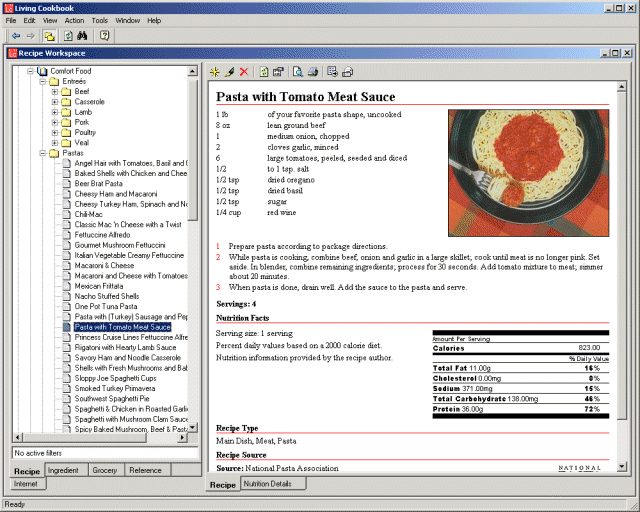Expand the Veal folder
The image size is (640, 512).
pyautogui.click(x=55, y=143)
